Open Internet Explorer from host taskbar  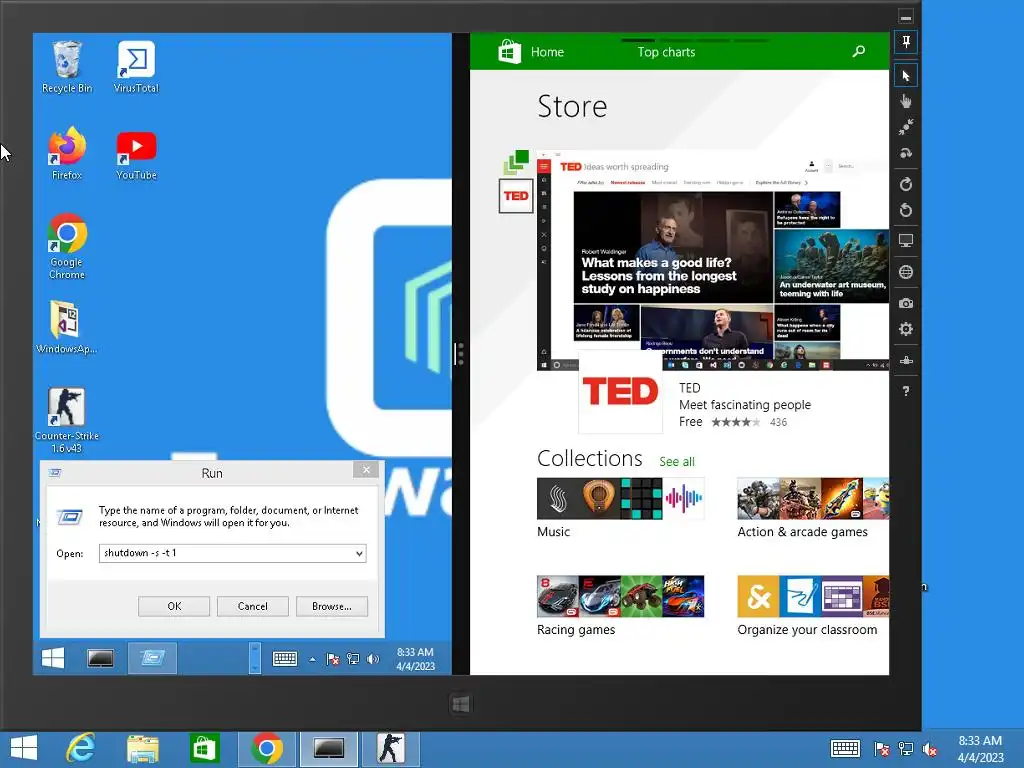[81, 749]
